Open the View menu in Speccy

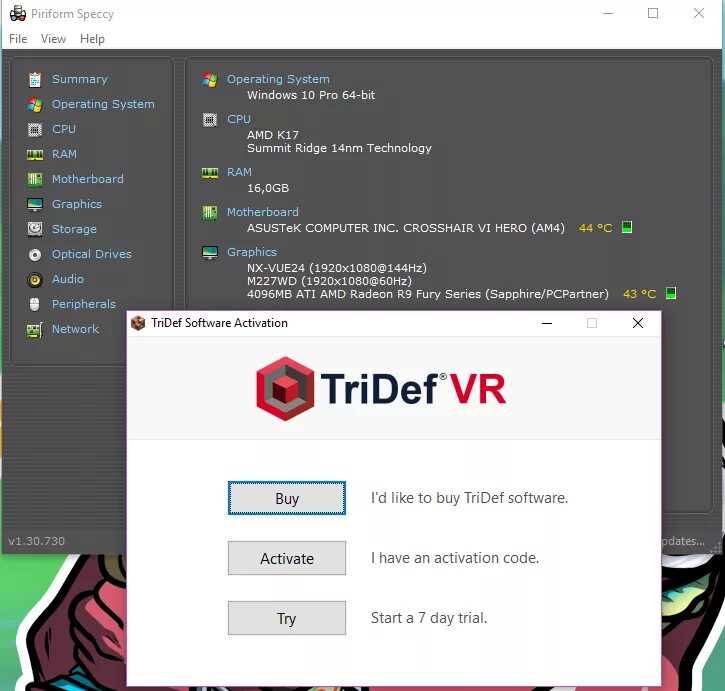click(x=53, y=39)
